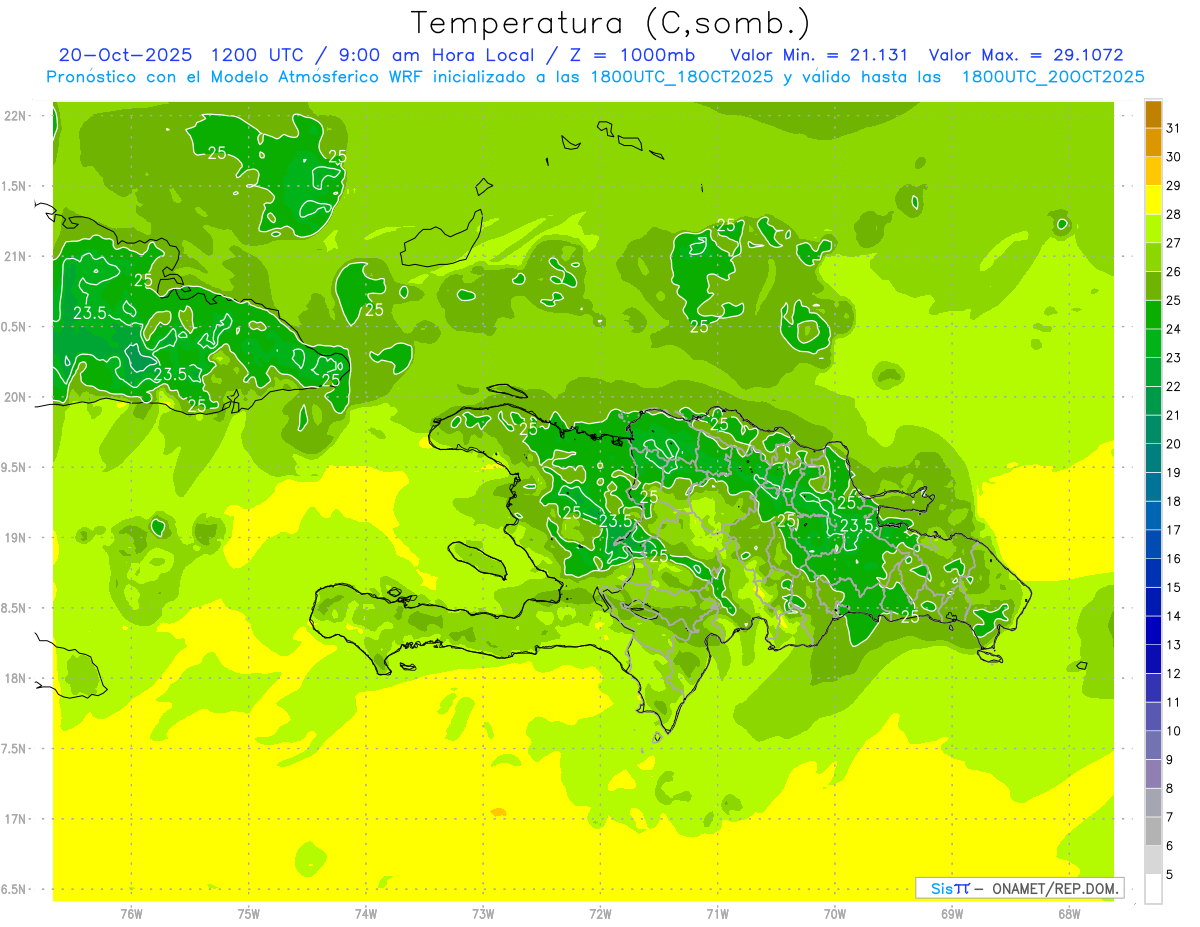Click the '20N' latitude axis label

tap(16, 397)
